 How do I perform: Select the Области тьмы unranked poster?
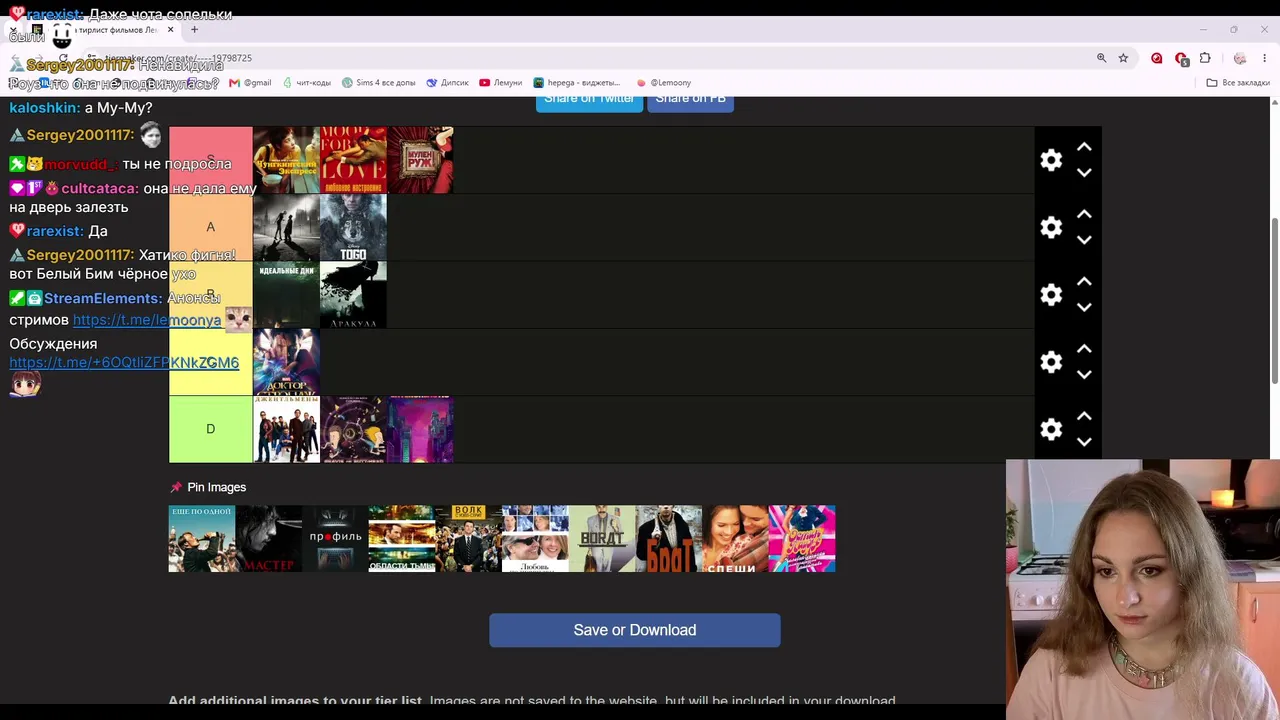(x=402, y=539)
